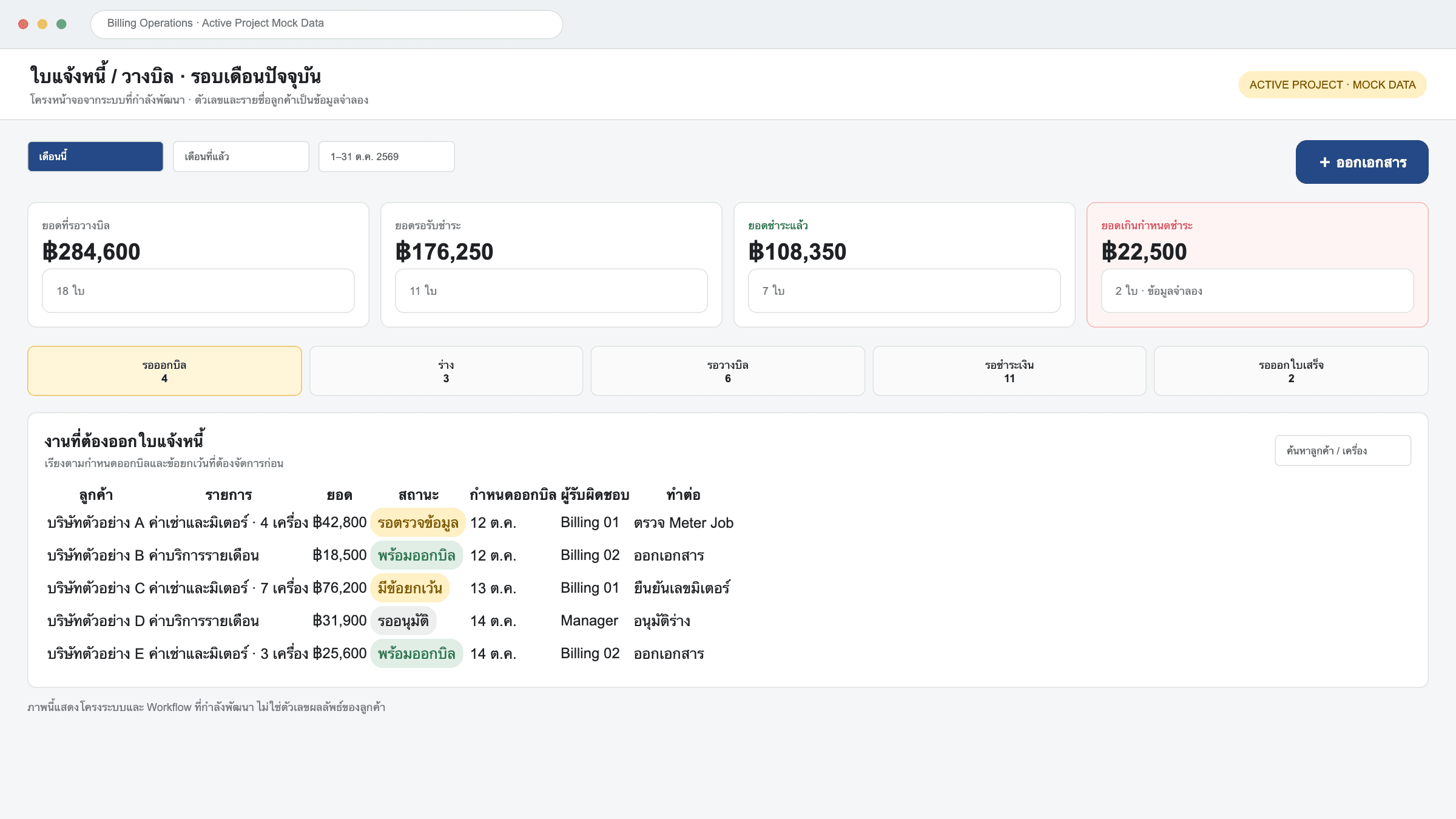This screenshot has height=819, width=1456.
Task: Click ออกเอกสาร action for บริษัทตัวอย่าง B
Action: (x=669, y=556)
